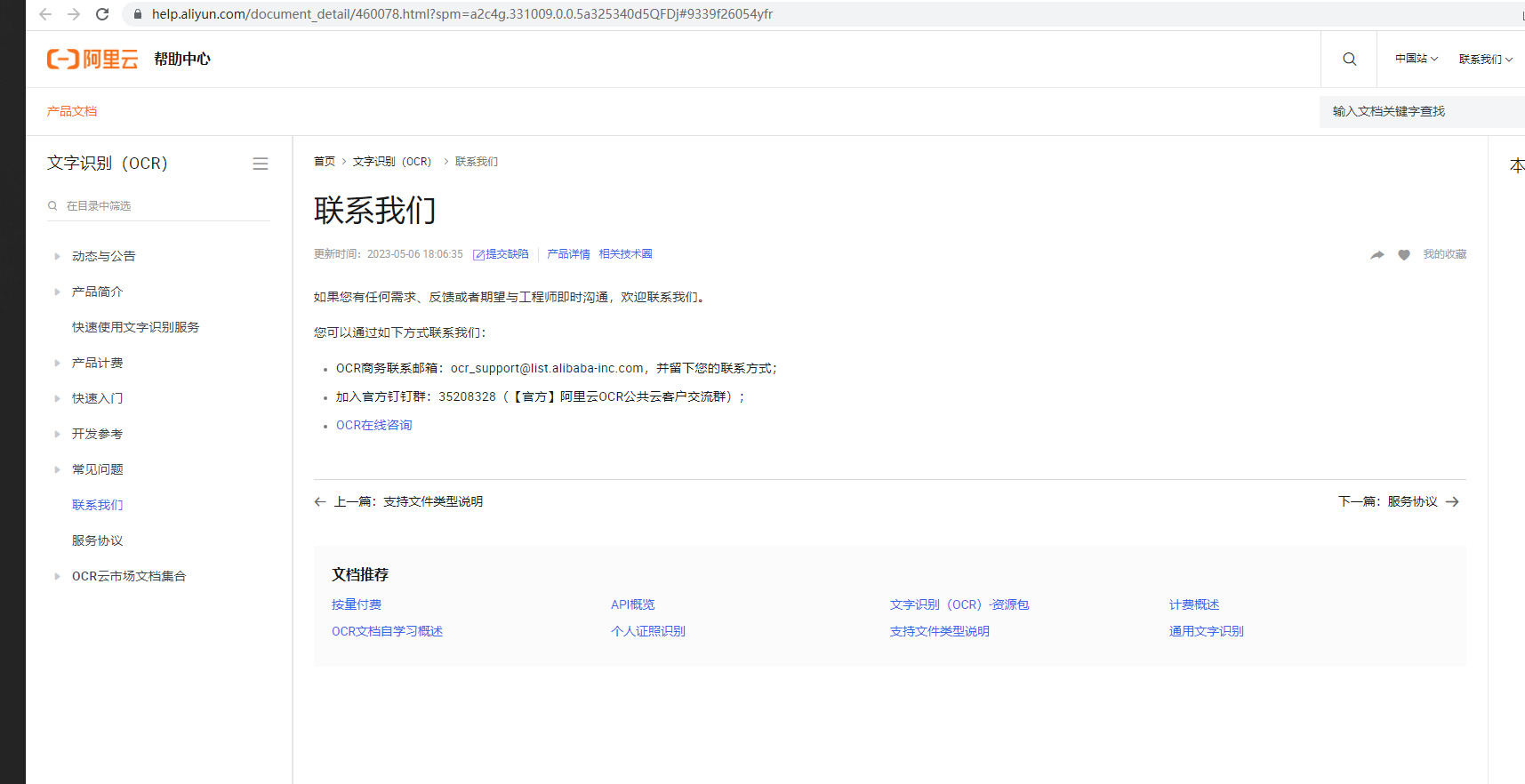Click left arrow beside 上一篇

click(x=320, y=502)
